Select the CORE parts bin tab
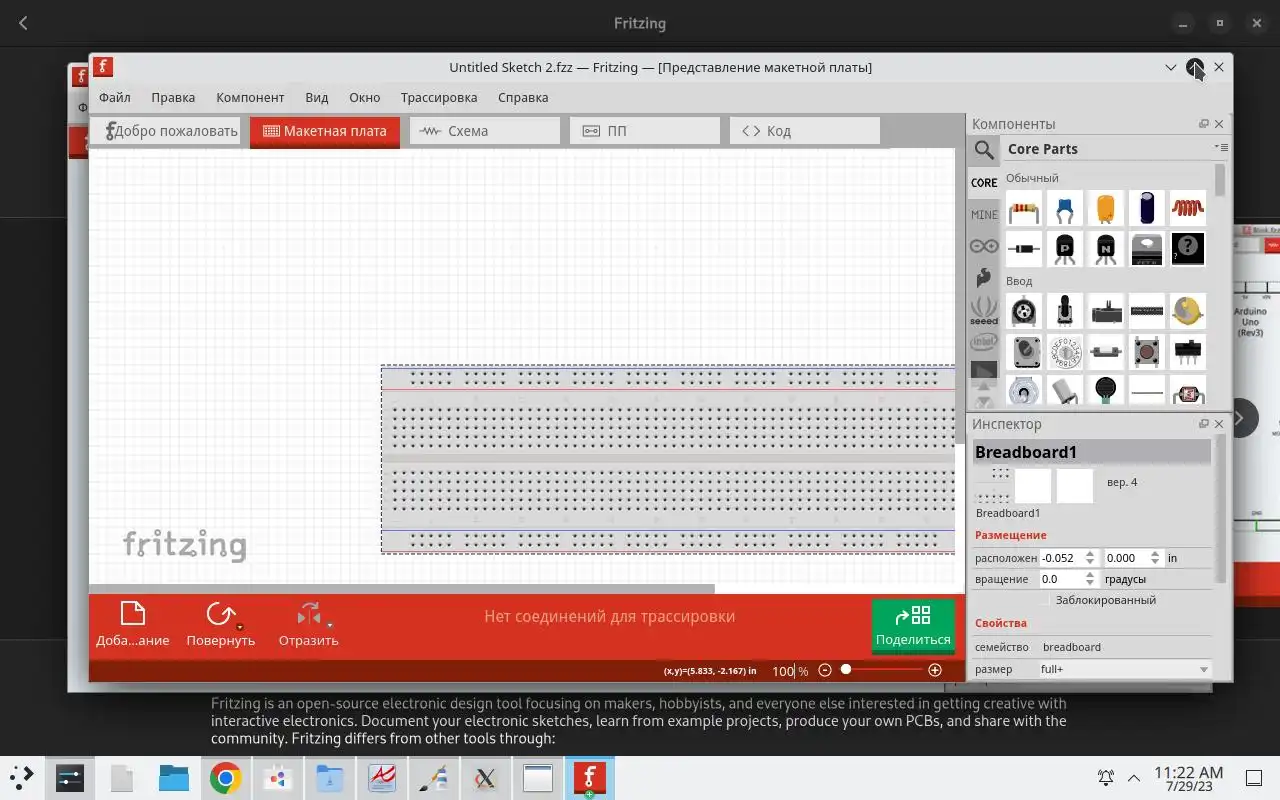Image resolution: width=1280 pixels, height=800 pixels. [984, 183]
